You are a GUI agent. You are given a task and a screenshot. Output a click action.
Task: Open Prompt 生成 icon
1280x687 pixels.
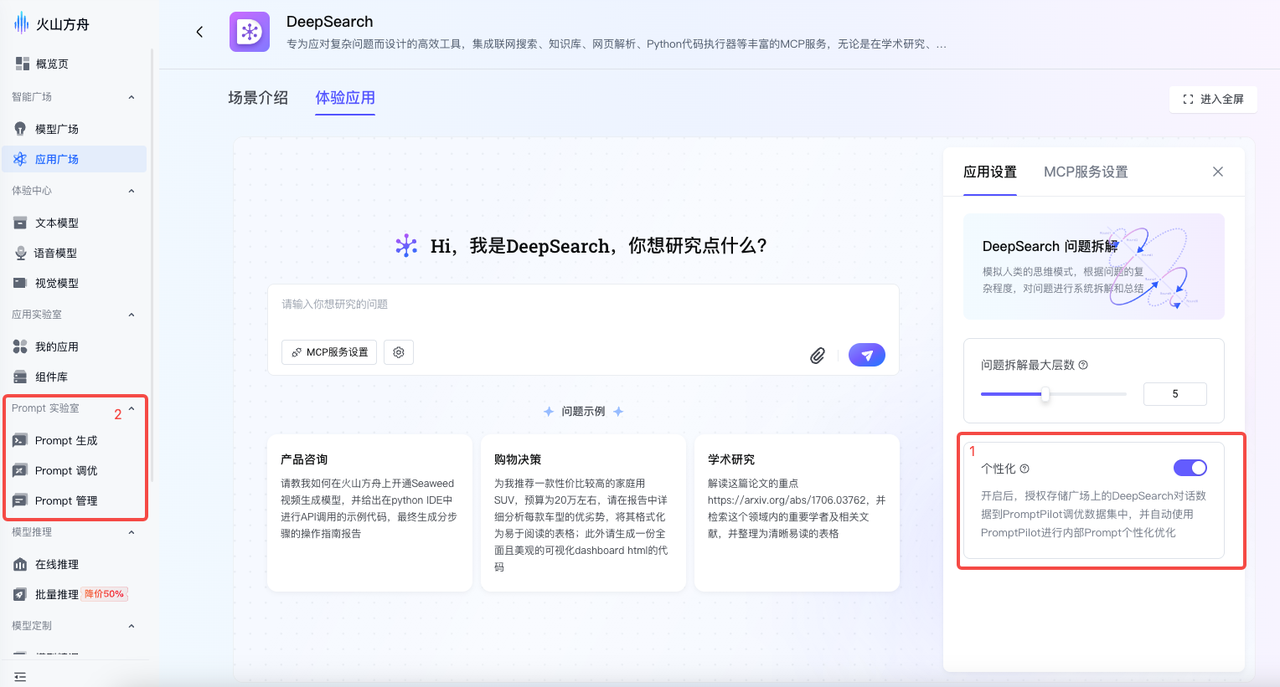point(20,441)
